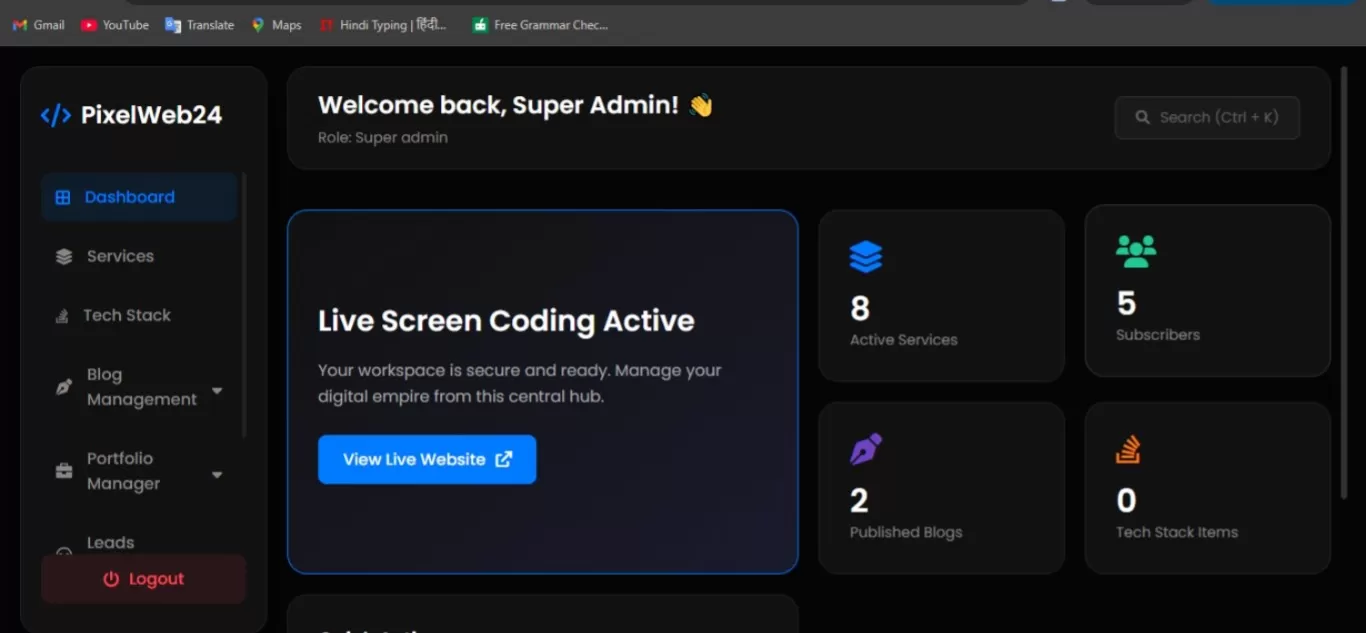
Task: Click the sidebar vertical scrollbar
Action: (244, 305)
